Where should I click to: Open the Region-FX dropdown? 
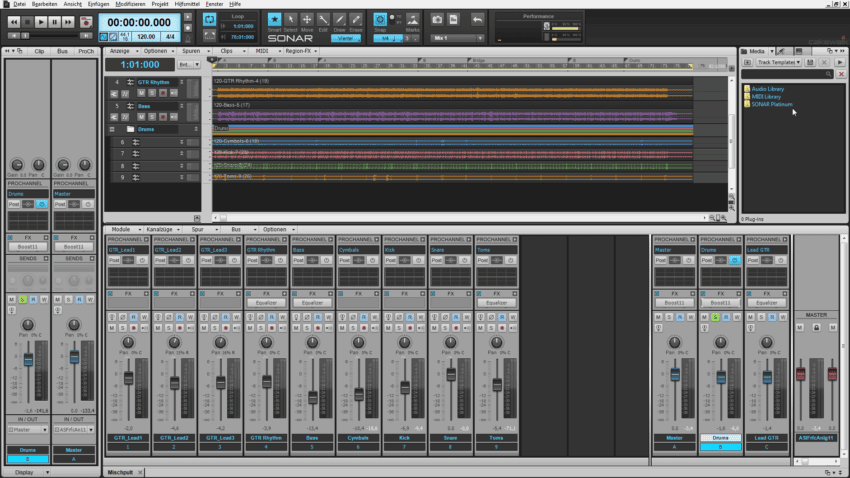coord(301,51)
